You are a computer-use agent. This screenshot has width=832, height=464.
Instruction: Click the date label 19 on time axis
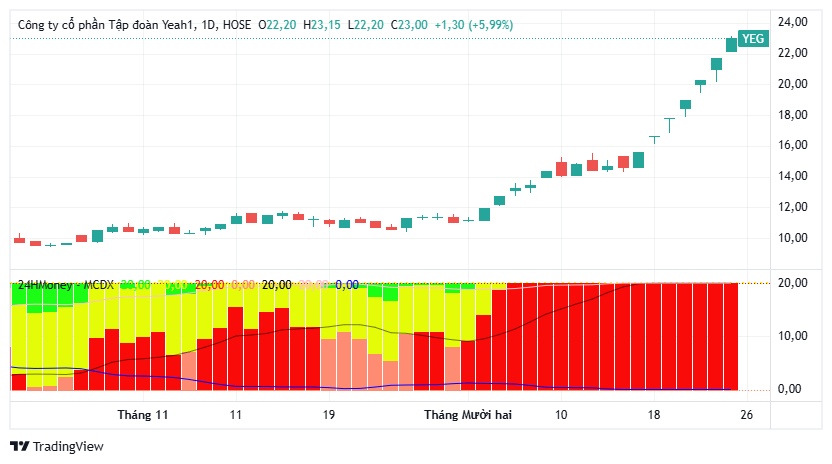tap(329, 415)
